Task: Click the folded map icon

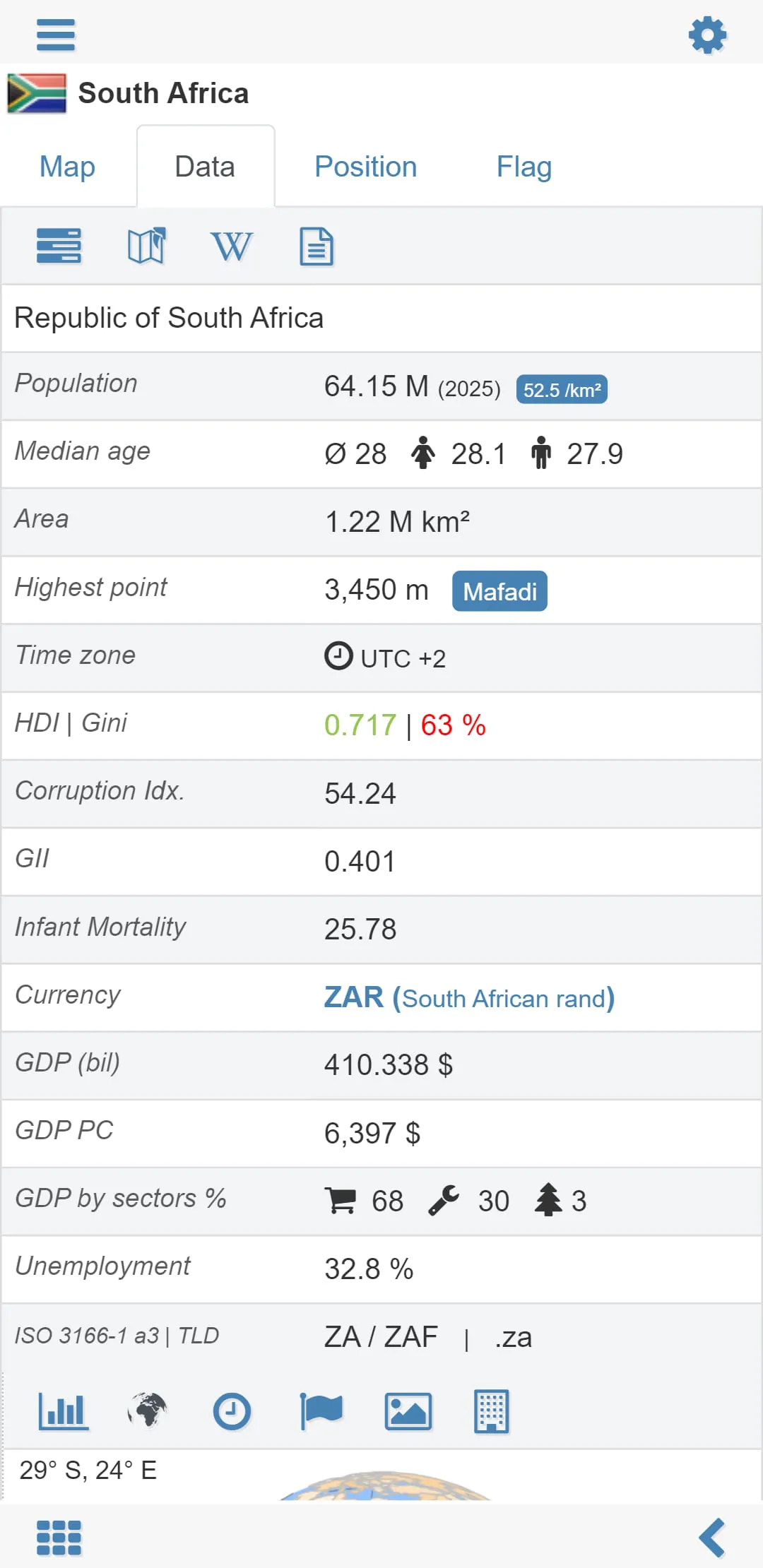Action: point(146,247)
